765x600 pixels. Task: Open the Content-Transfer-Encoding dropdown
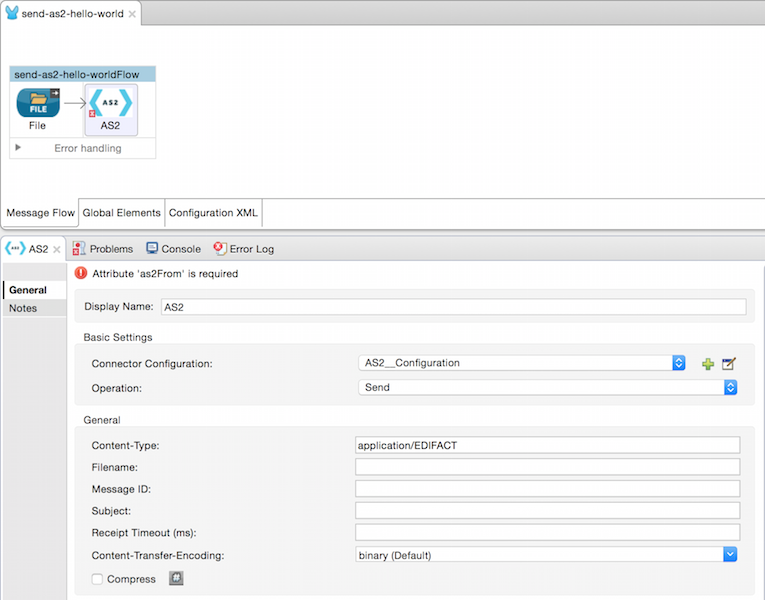[730, 555]
